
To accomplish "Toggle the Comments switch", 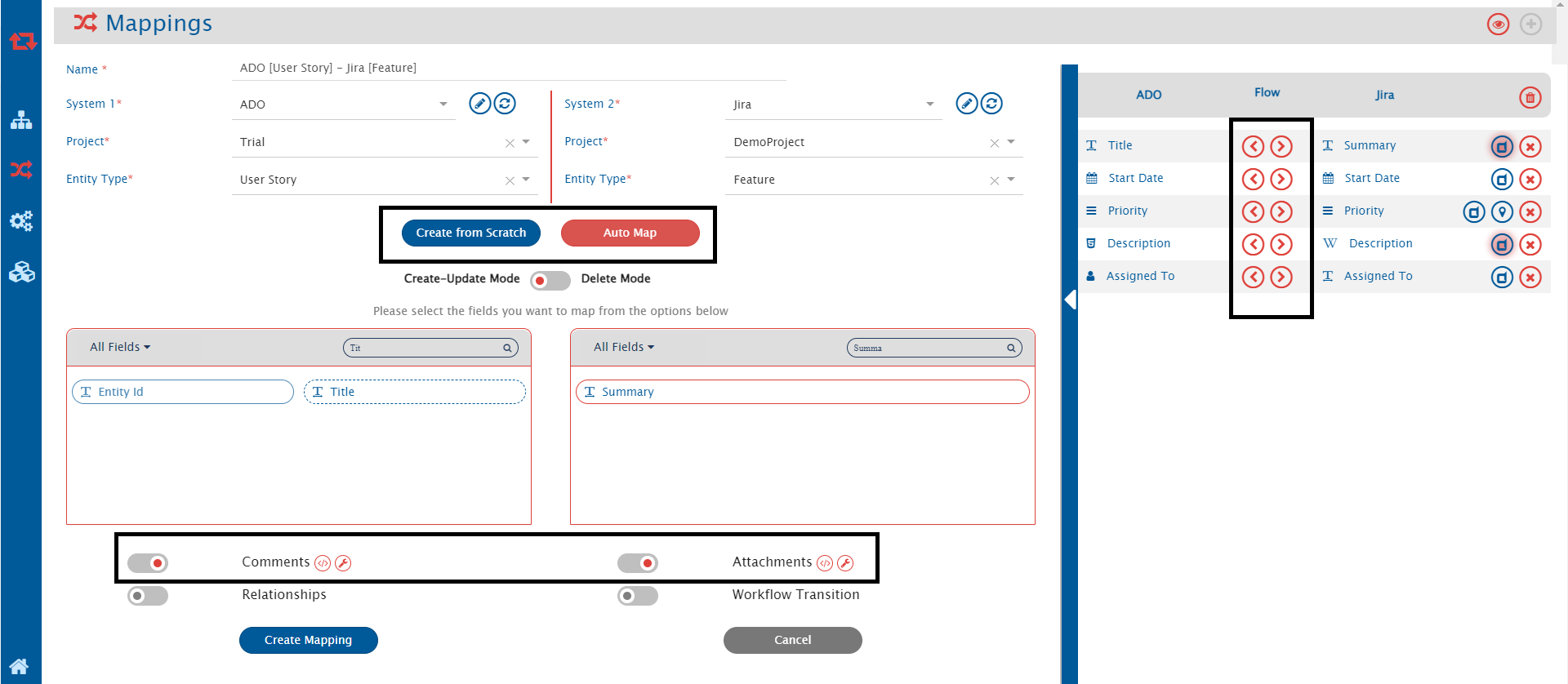I will pos(148,563).
